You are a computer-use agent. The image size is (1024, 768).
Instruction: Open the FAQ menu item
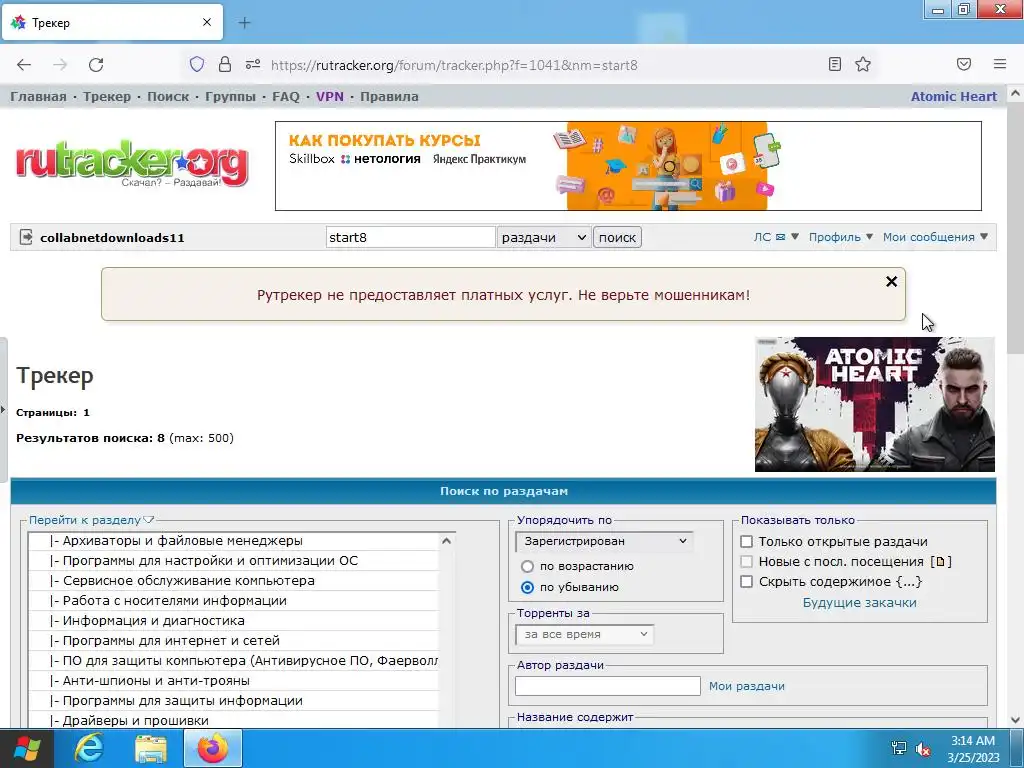(286, 97)
